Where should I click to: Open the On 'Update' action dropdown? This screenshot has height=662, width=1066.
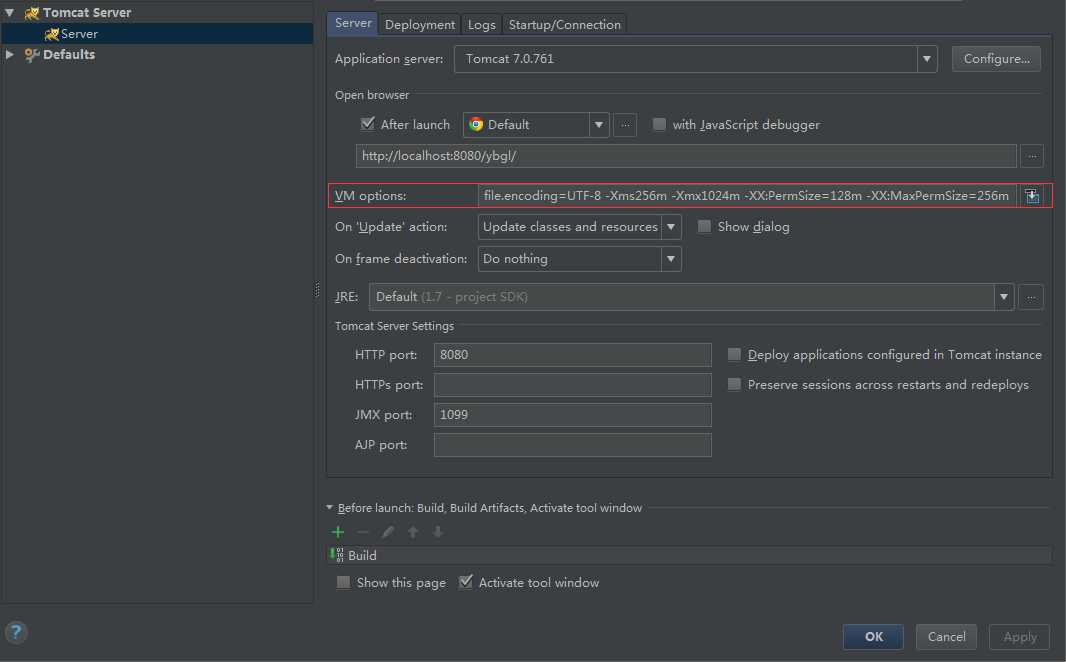[x=671, y=227]
